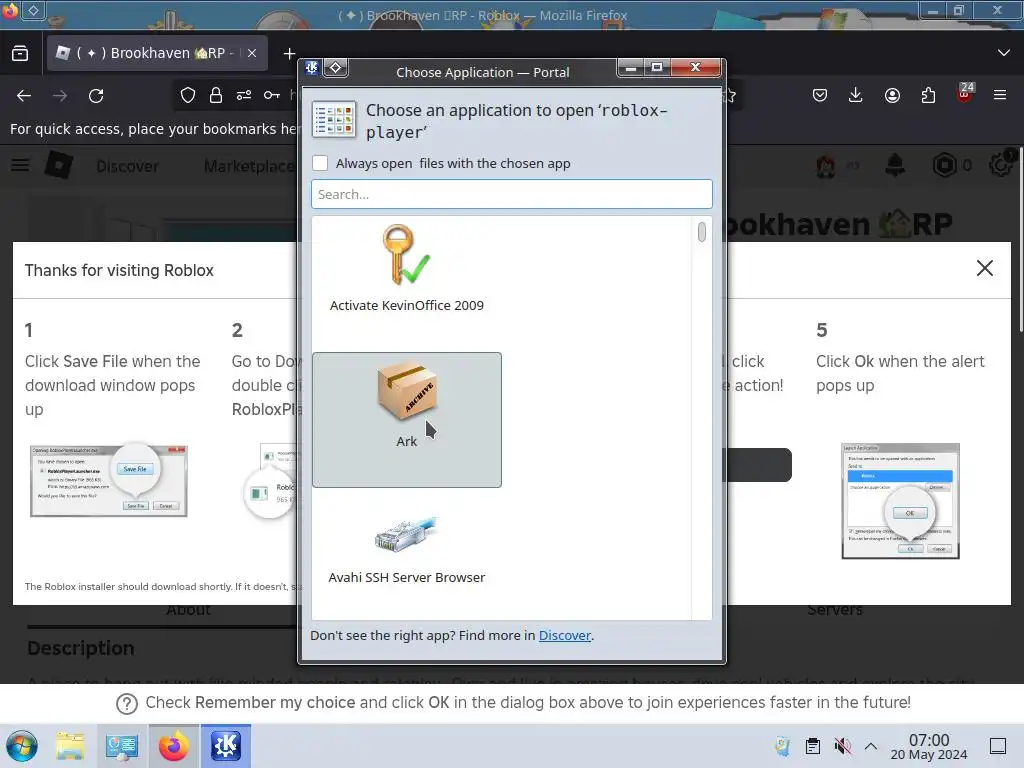Expand the list all tabs dropdown
The width and height of the screenshot is (1024, 768).
(x=1004, y=53)
